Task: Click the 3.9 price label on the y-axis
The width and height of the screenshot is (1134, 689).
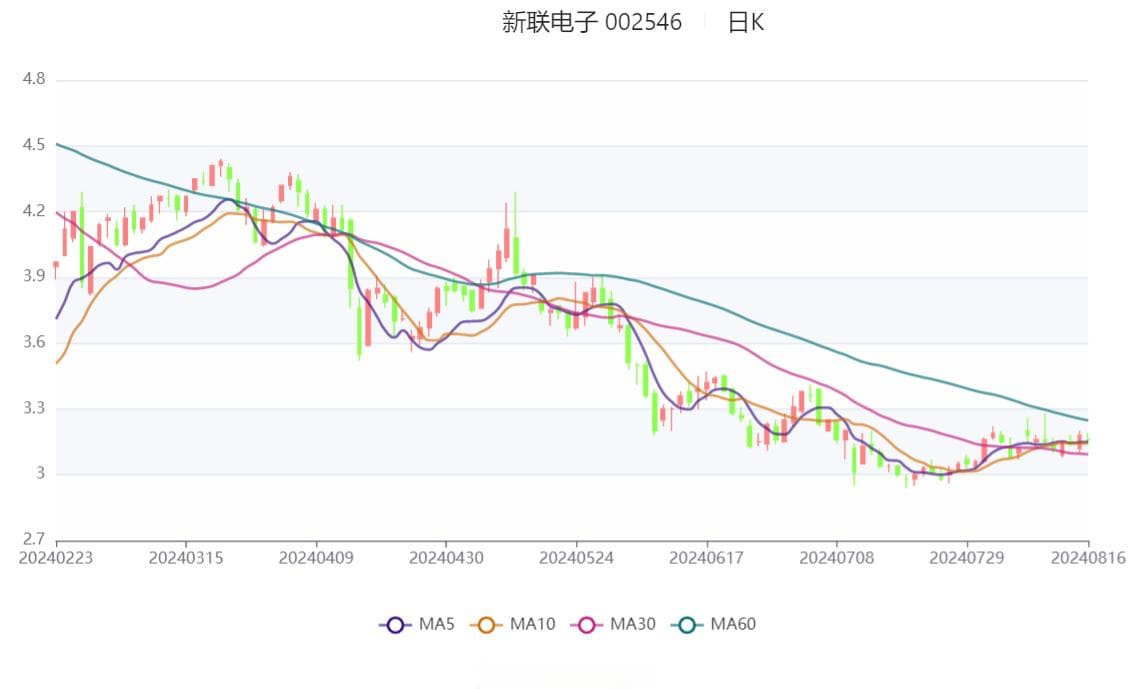Action: (x=34, y=275)
